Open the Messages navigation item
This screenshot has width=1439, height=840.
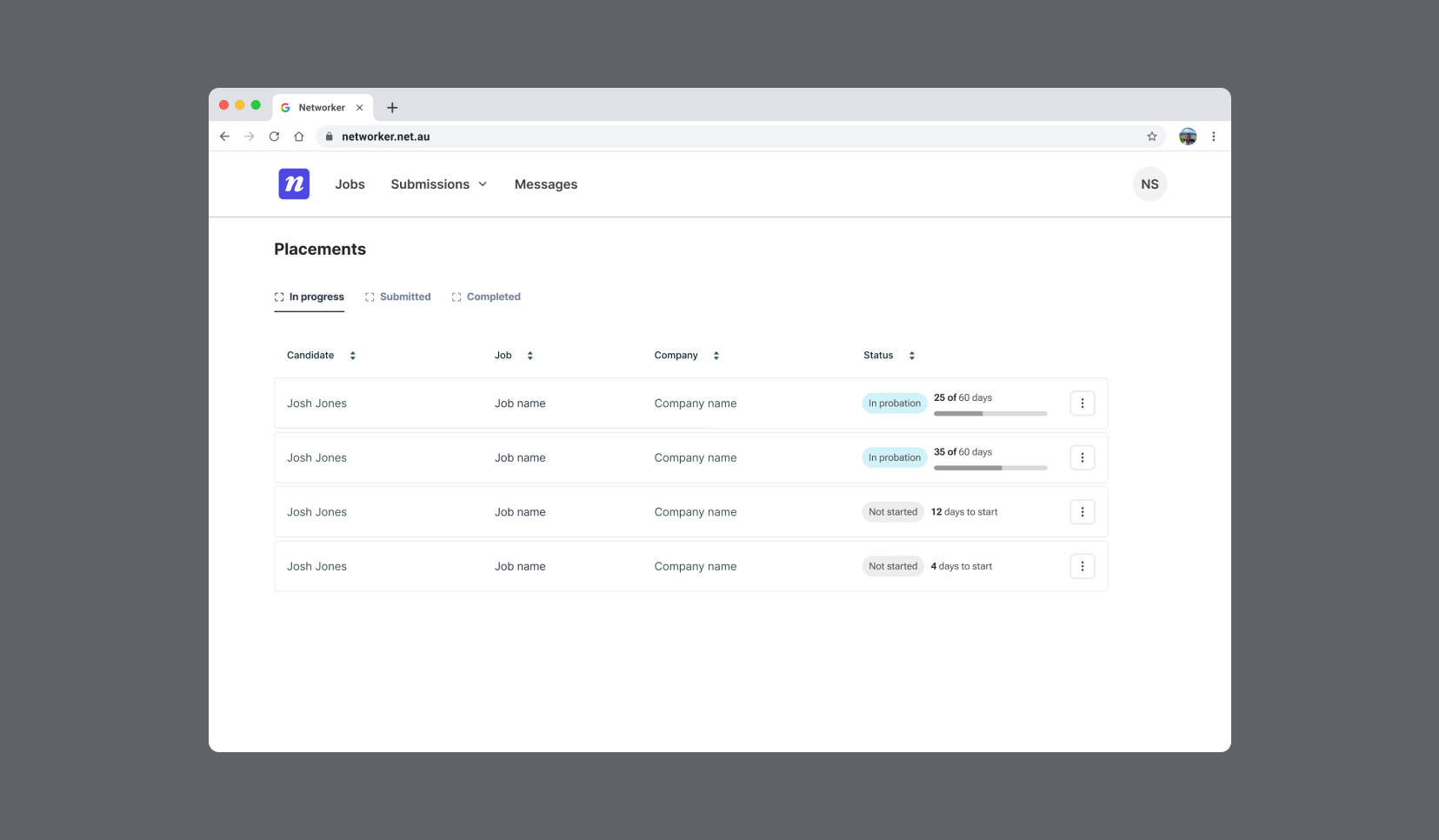pos(546,184)
